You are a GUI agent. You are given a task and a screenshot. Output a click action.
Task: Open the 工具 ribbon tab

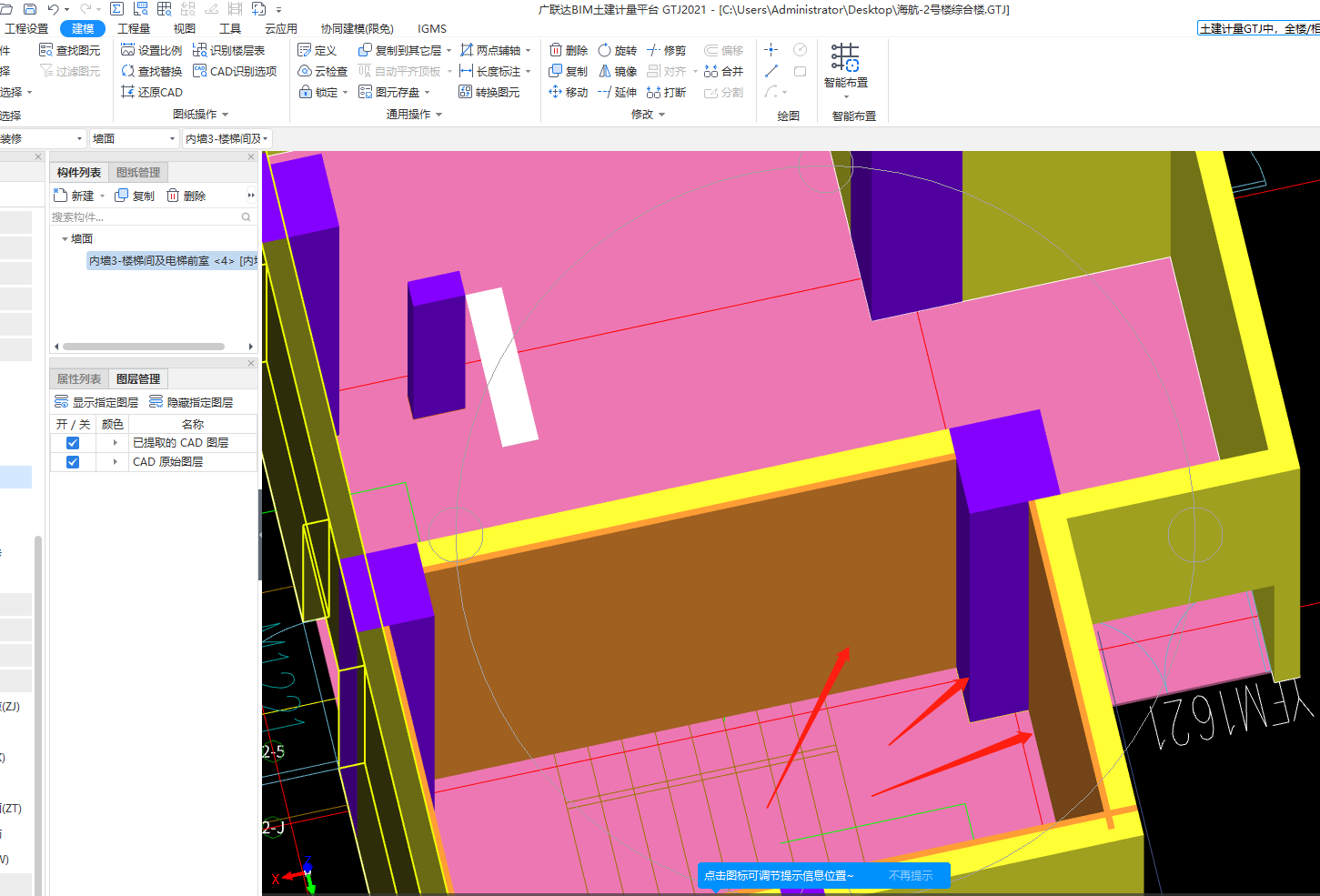click(230, 28)
